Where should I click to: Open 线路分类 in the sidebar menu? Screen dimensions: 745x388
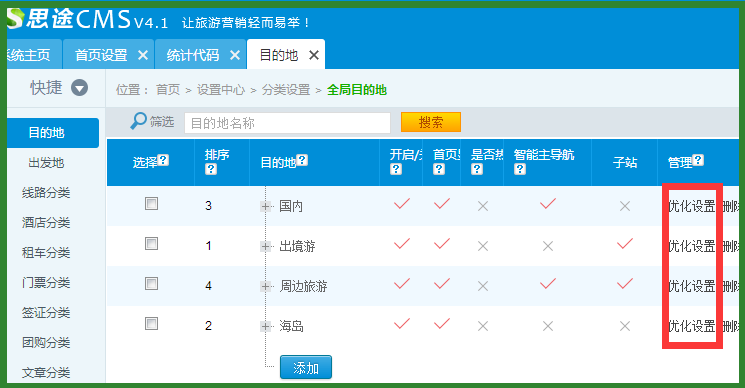[46, 193]
